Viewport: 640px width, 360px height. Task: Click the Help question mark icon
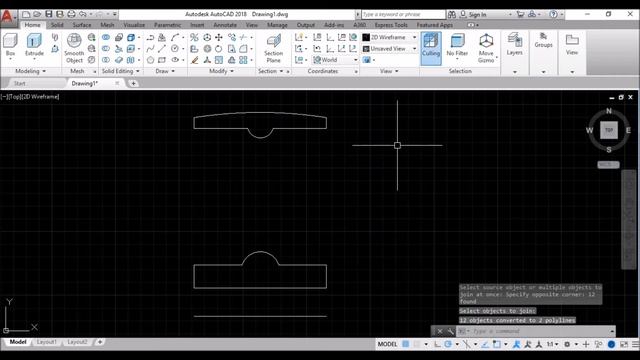pyautogui.click(x=553, y=14)
